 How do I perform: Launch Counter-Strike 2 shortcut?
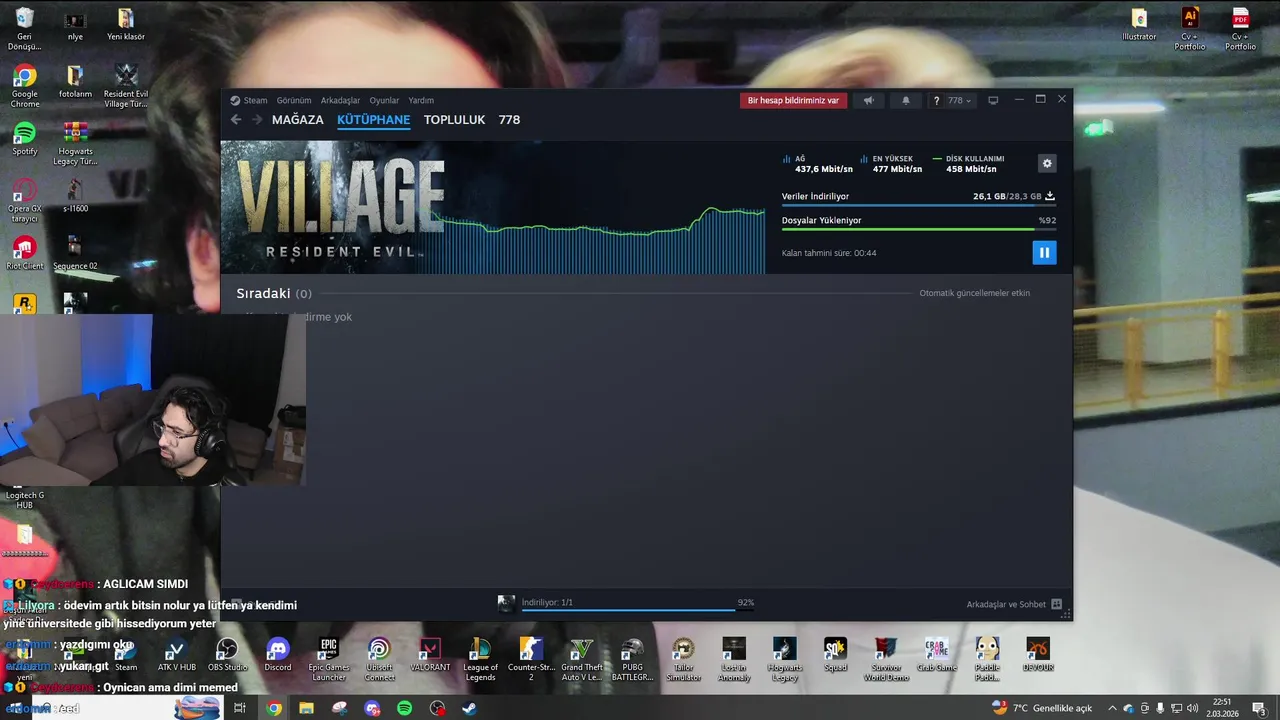(x=531, y=660)
